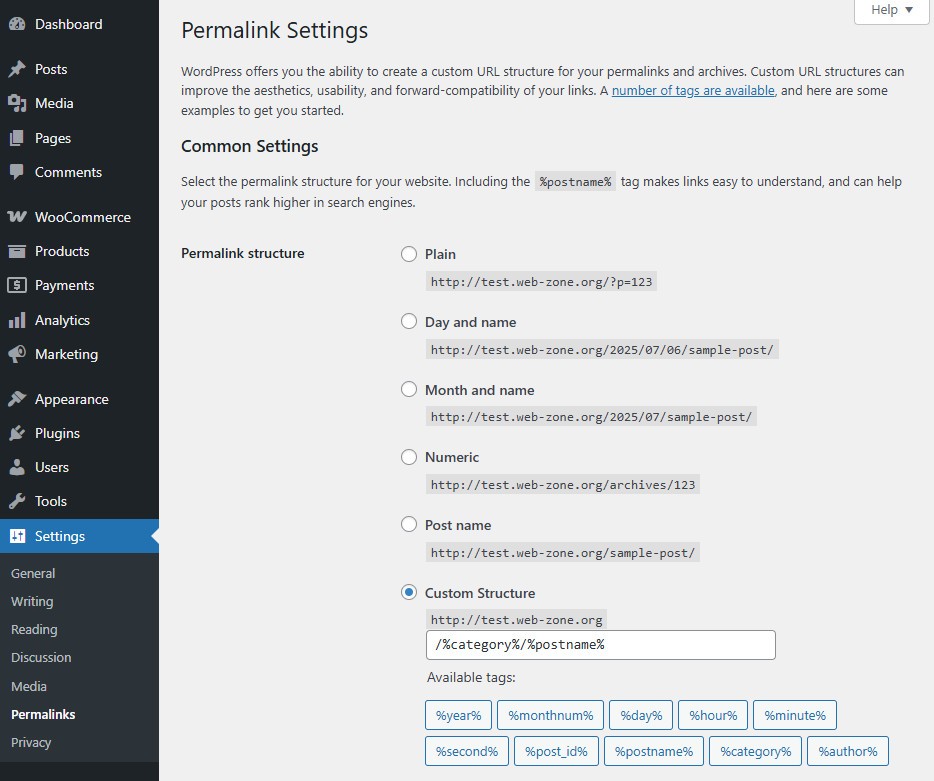Click the Marketing megaphone icon
Viewport: 934px width, 781px height.
[x=17, y=354]
